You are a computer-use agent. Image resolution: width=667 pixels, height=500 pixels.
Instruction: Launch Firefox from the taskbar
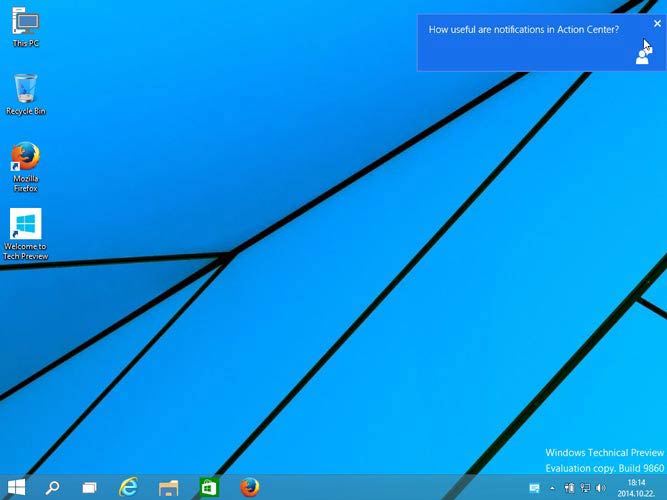[250, 487]
